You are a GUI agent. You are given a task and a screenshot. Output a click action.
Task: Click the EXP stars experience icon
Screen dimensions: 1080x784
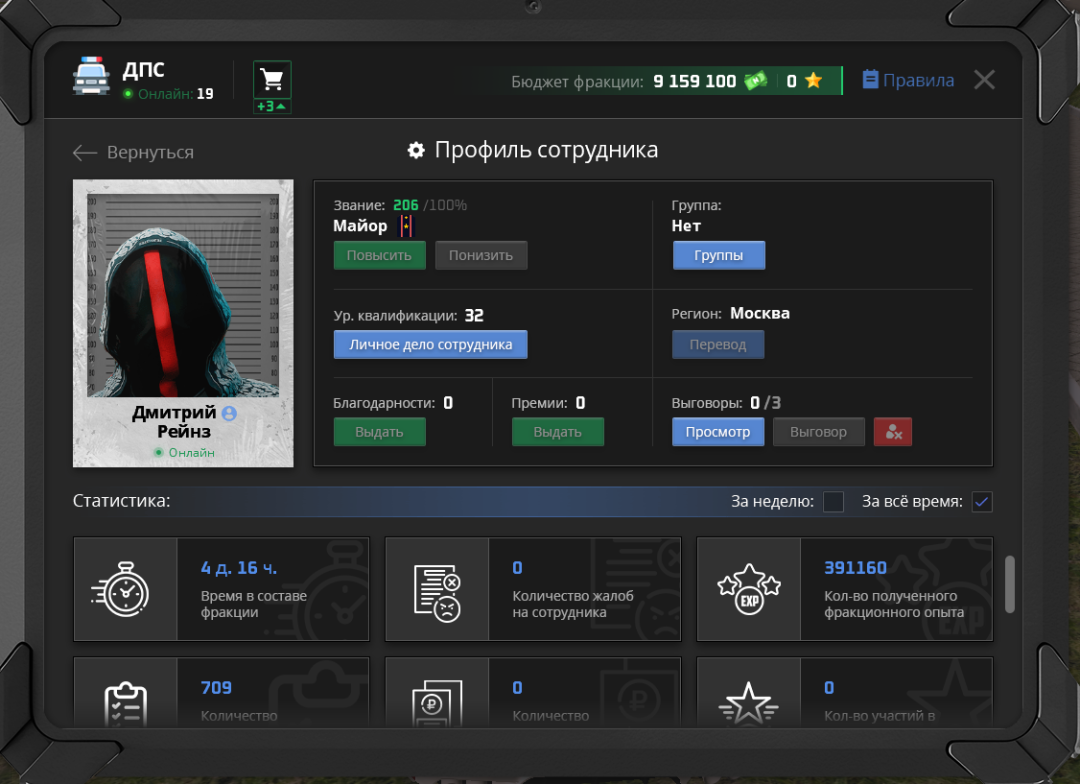click(x=749, y=590)
